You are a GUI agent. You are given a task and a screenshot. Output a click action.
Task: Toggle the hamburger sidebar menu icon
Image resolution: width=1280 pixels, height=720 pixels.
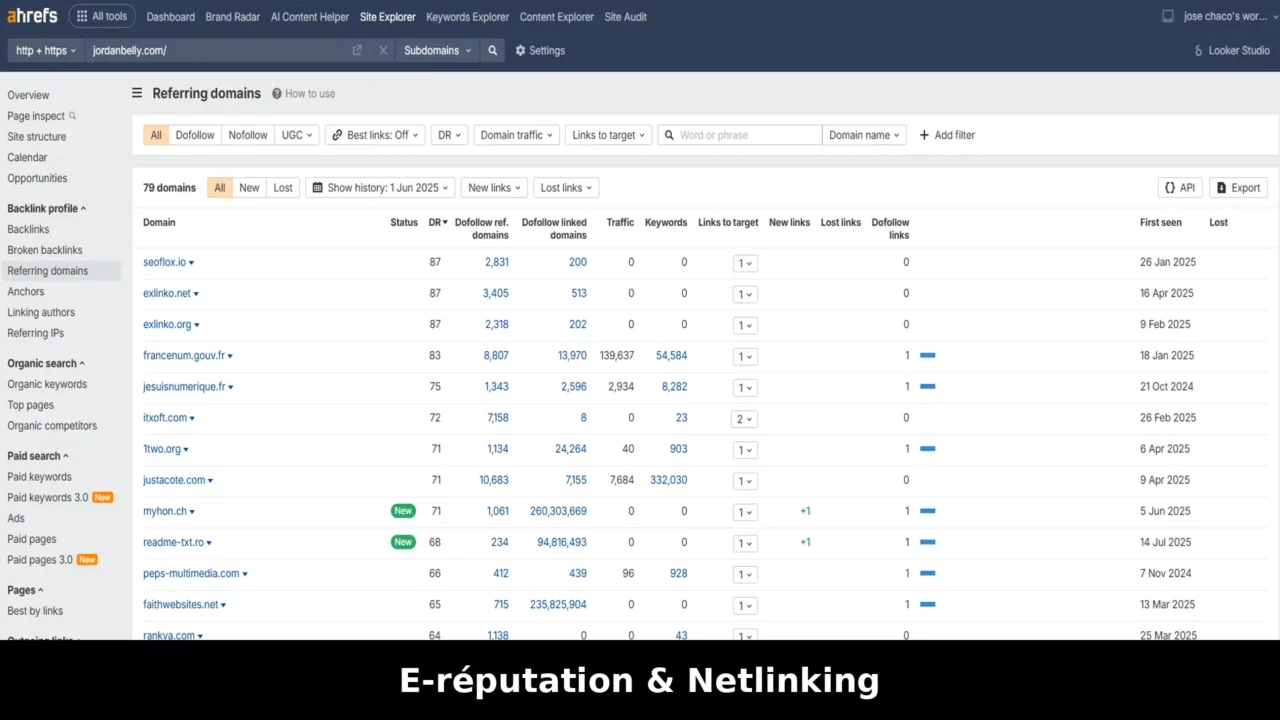137,93
